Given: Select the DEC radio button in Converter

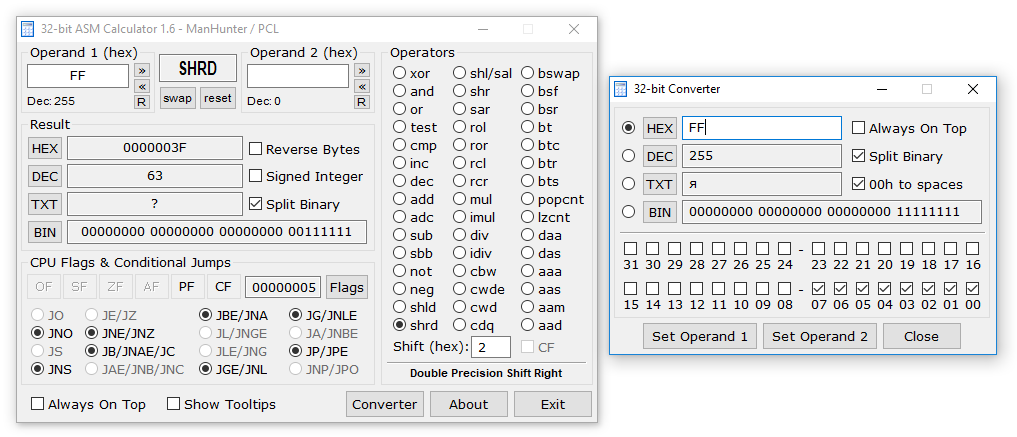Looking at the screenshot, I should [x=629, y=156].
